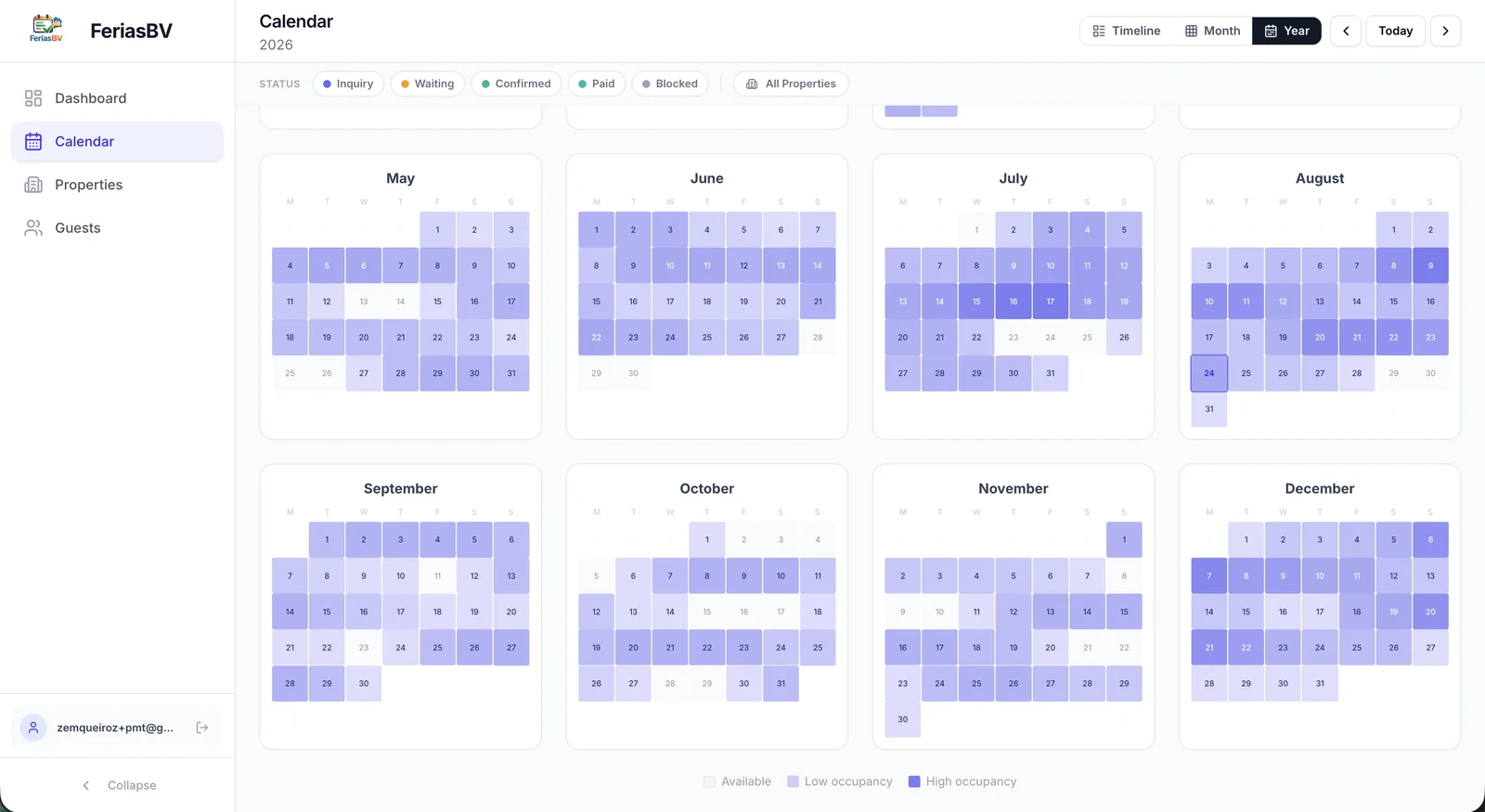Screen dimensions: 1485x812
Task: Click the account email zemqueiroz+pmt@g...
Action: pyautogui.click(x=115, y=728)
